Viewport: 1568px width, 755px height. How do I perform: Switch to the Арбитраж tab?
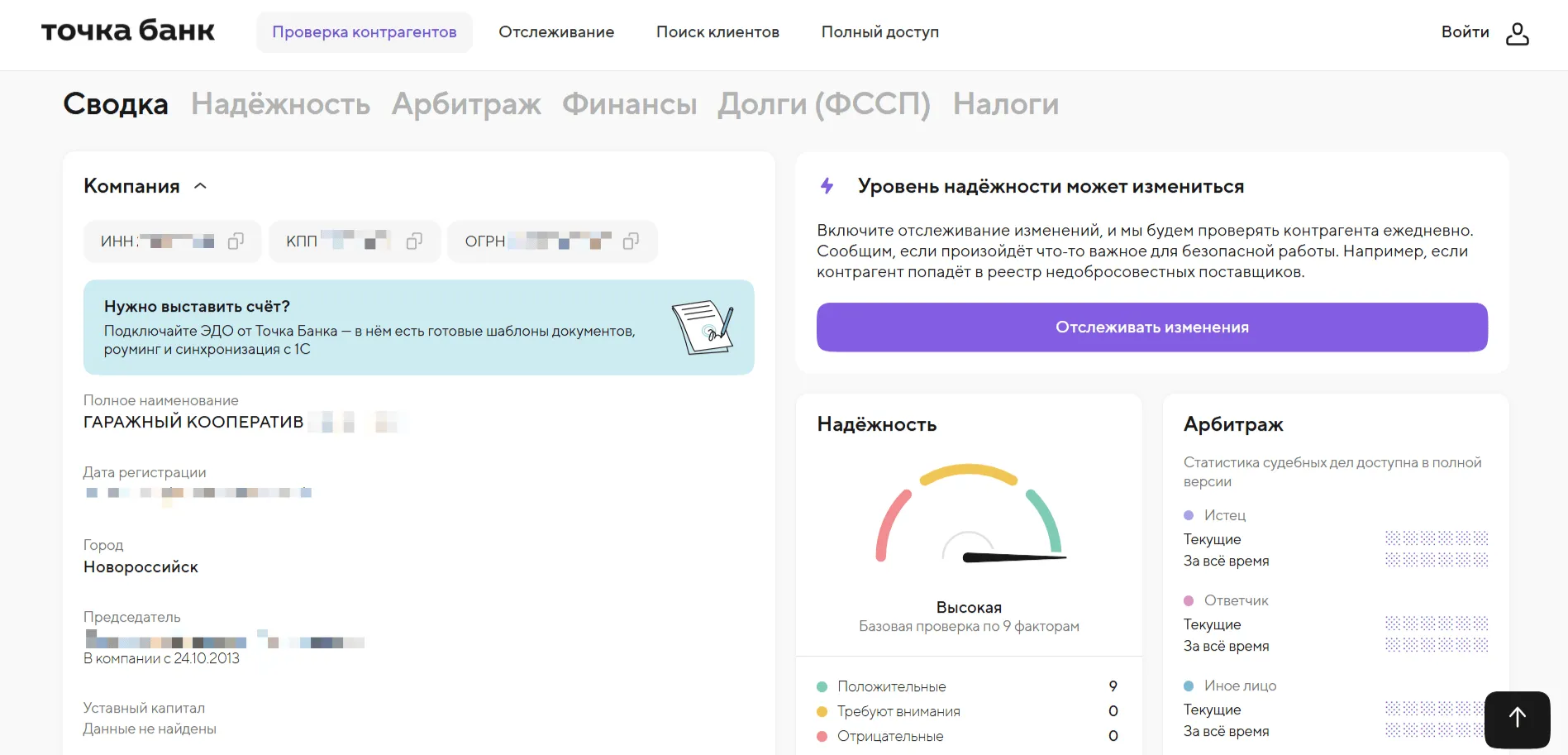click(x=466, y=104)
